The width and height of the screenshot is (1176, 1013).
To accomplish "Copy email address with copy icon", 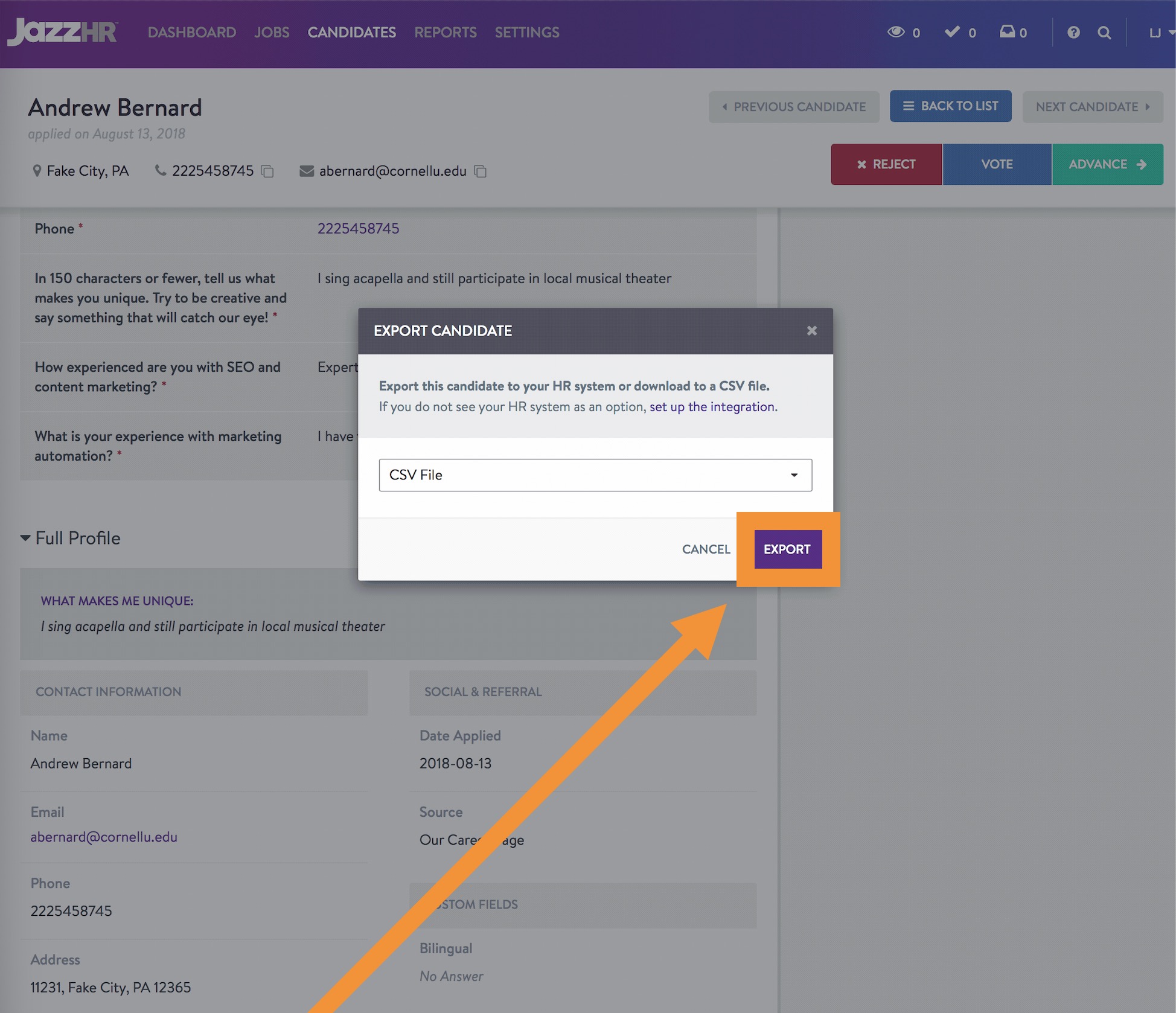I will point(481,171).
